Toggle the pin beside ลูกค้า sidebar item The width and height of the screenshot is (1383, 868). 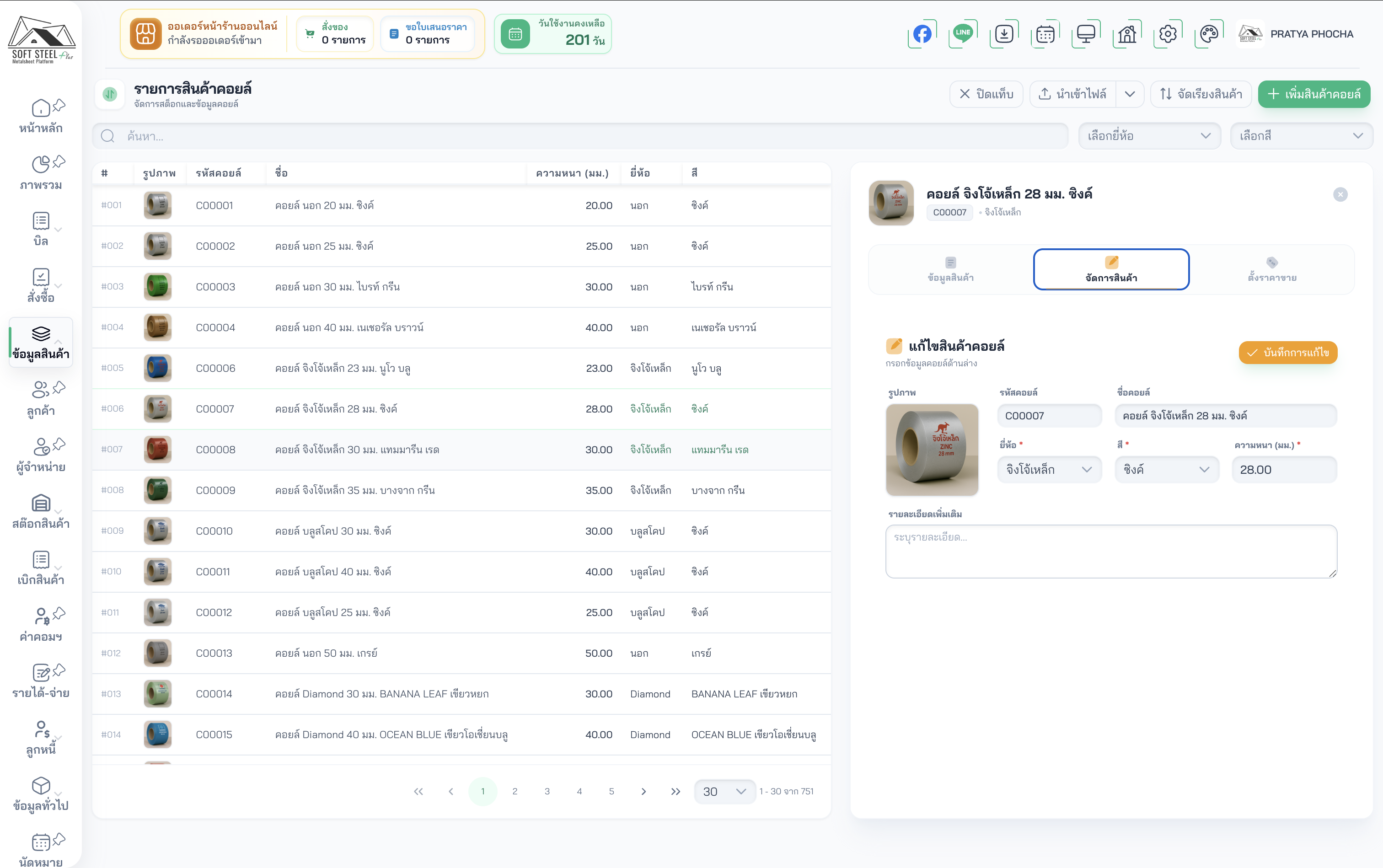point(59,387)
